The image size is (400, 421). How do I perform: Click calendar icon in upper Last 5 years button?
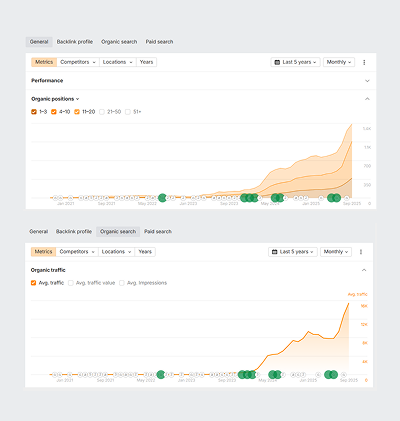277,62
